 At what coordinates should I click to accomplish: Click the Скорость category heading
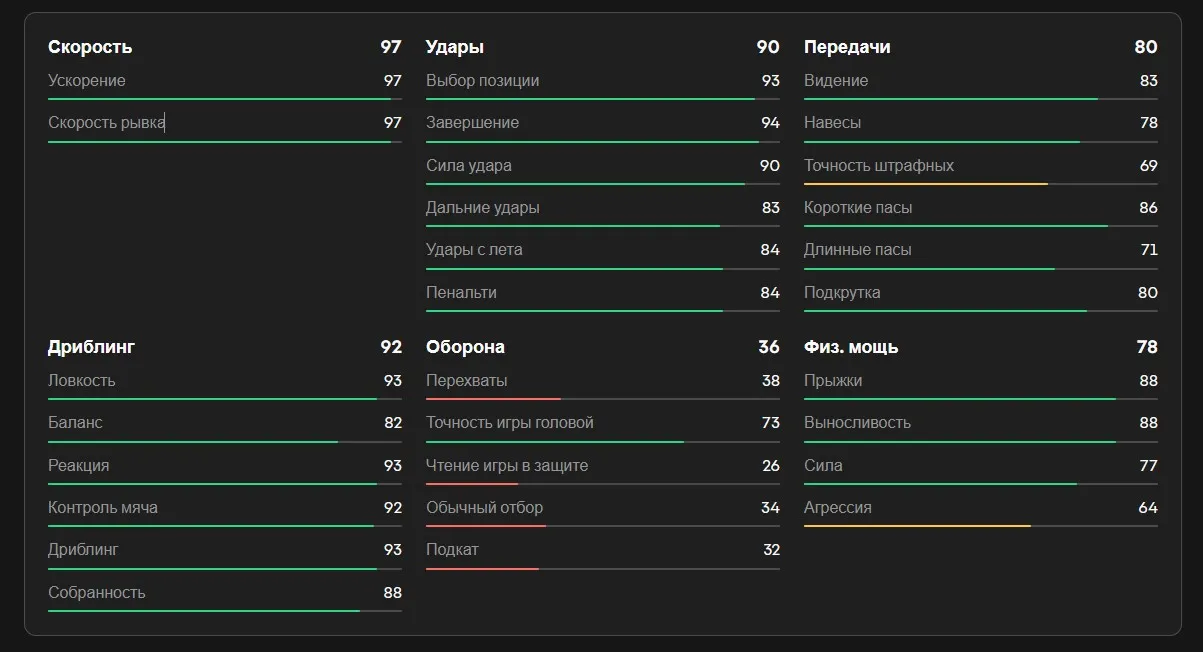click(x=90, y=47)
